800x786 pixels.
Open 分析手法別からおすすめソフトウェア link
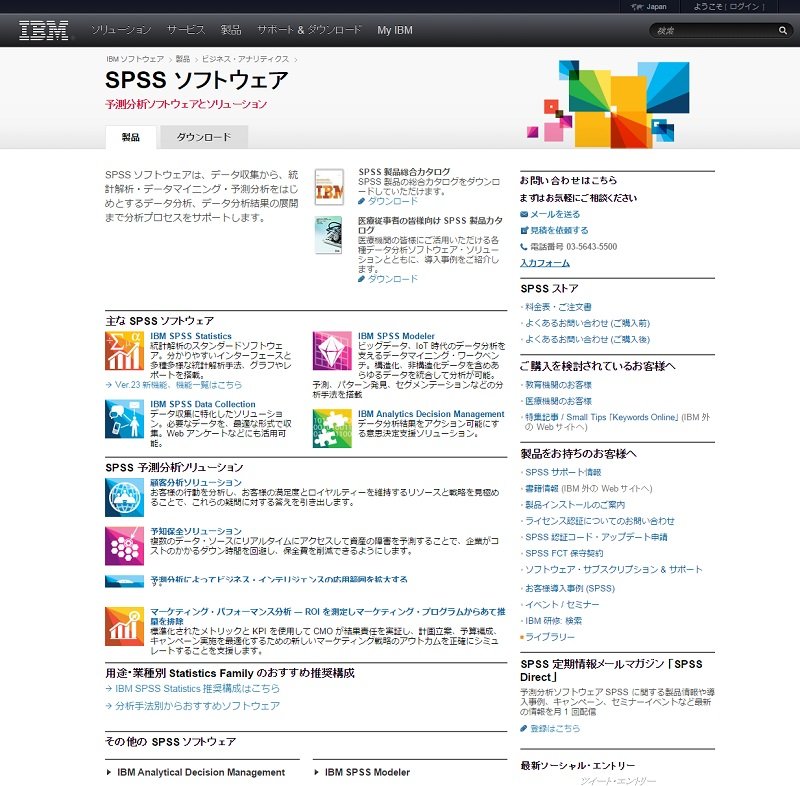[x=197, y=706]
